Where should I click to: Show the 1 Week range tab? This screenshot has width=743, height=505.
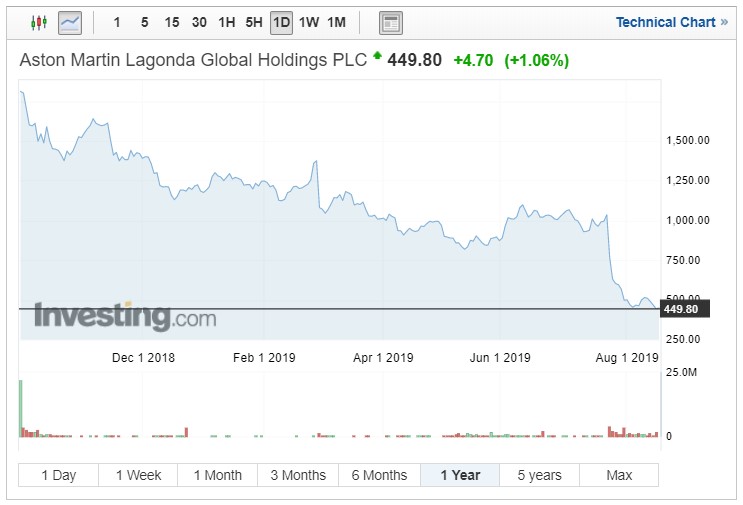pos(138,475)
